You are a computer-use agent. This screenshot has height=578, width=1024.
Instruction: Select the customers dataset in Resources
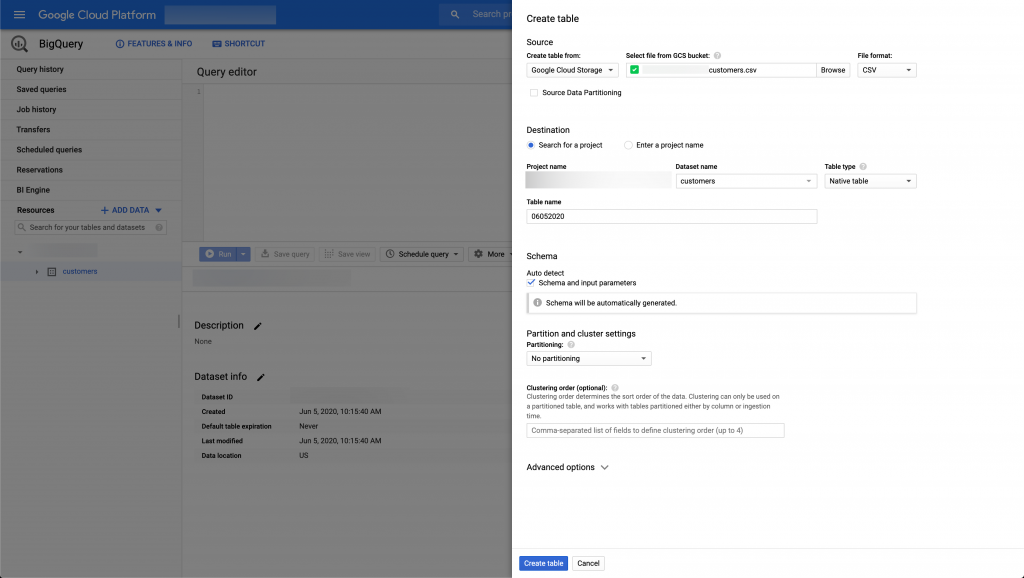(80, 272)
